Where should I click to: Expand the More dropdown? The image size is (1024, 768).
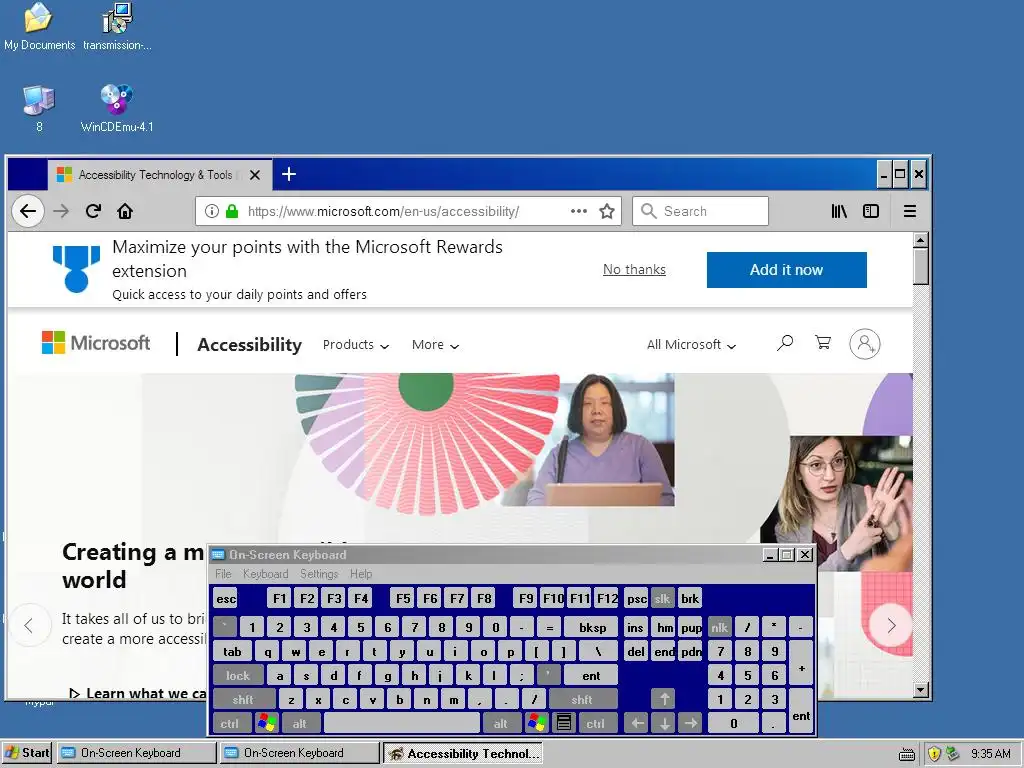coord(435,344)
